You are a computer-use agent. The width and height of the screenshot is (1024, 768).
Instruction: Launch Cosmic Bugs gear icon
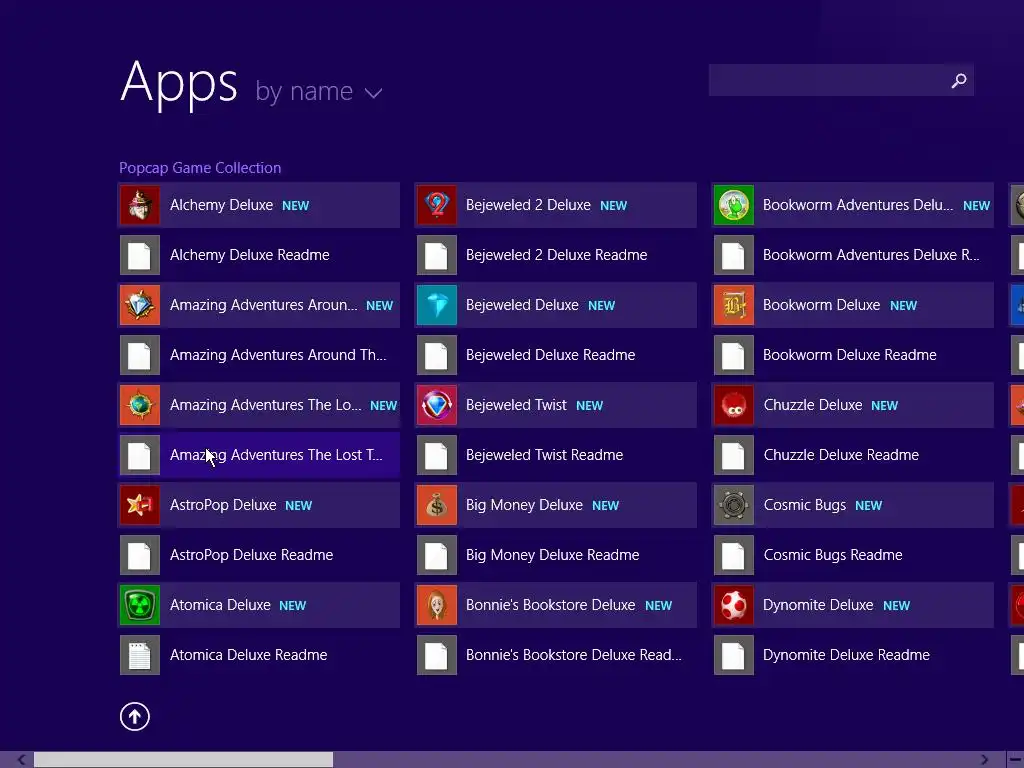[x=734, y=505]
